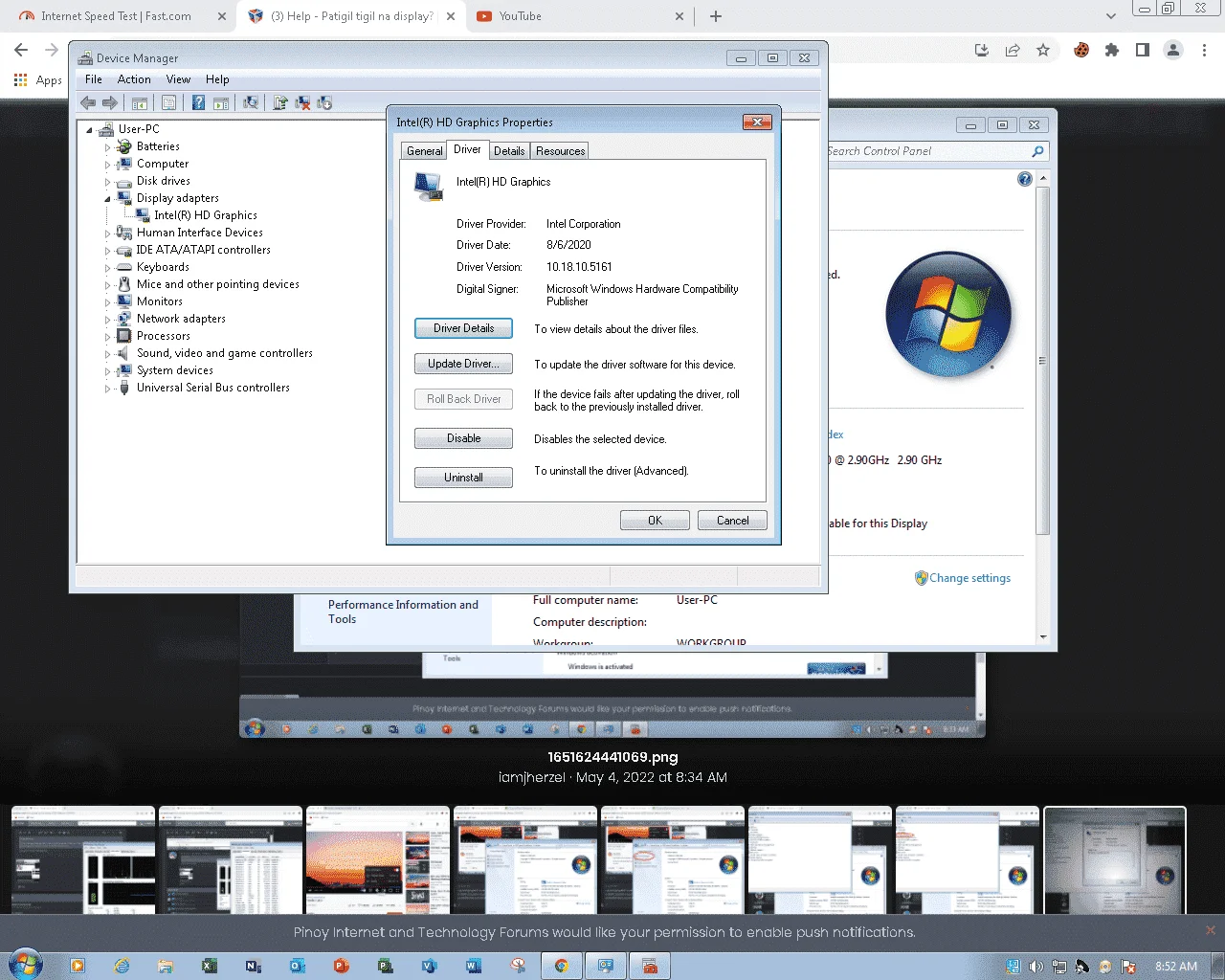Click the Uninstall button in Properties dialog
Image resolution: width=1225 pixels, height=980 pixels.
click(463, 478)
